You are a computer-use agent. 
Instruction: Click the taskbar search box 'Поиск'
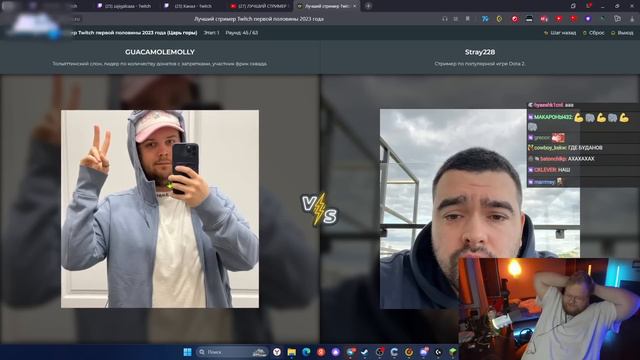(231, 352)
